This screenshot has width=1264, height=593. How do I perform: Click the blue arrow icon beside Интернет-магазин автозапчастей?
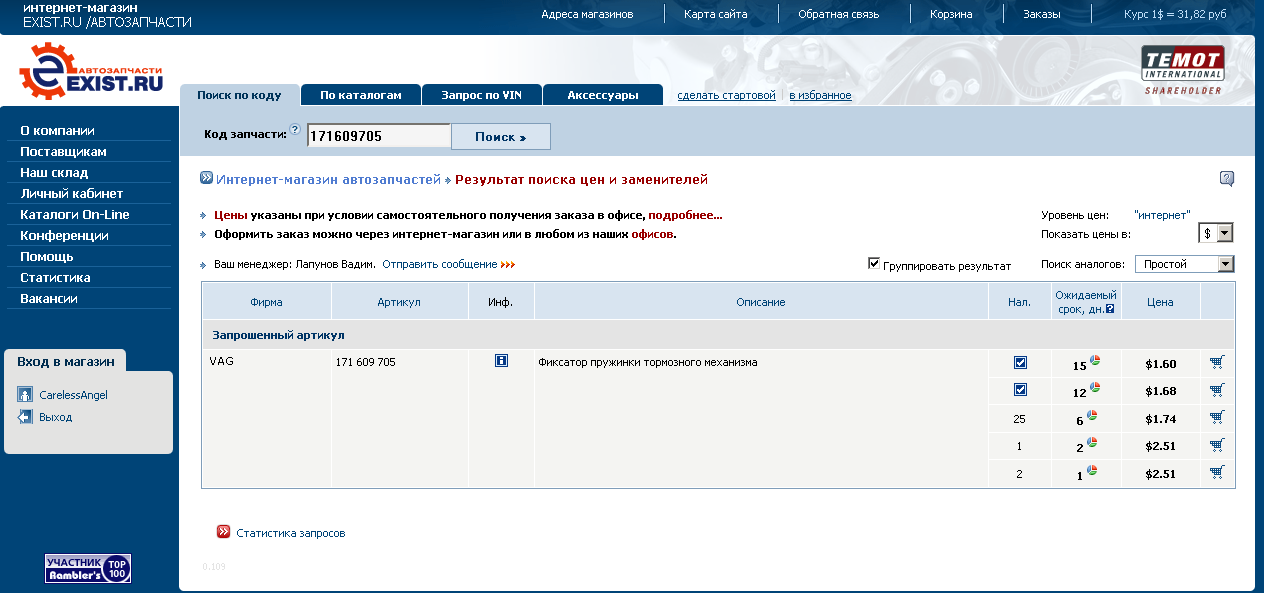point(207,179)
